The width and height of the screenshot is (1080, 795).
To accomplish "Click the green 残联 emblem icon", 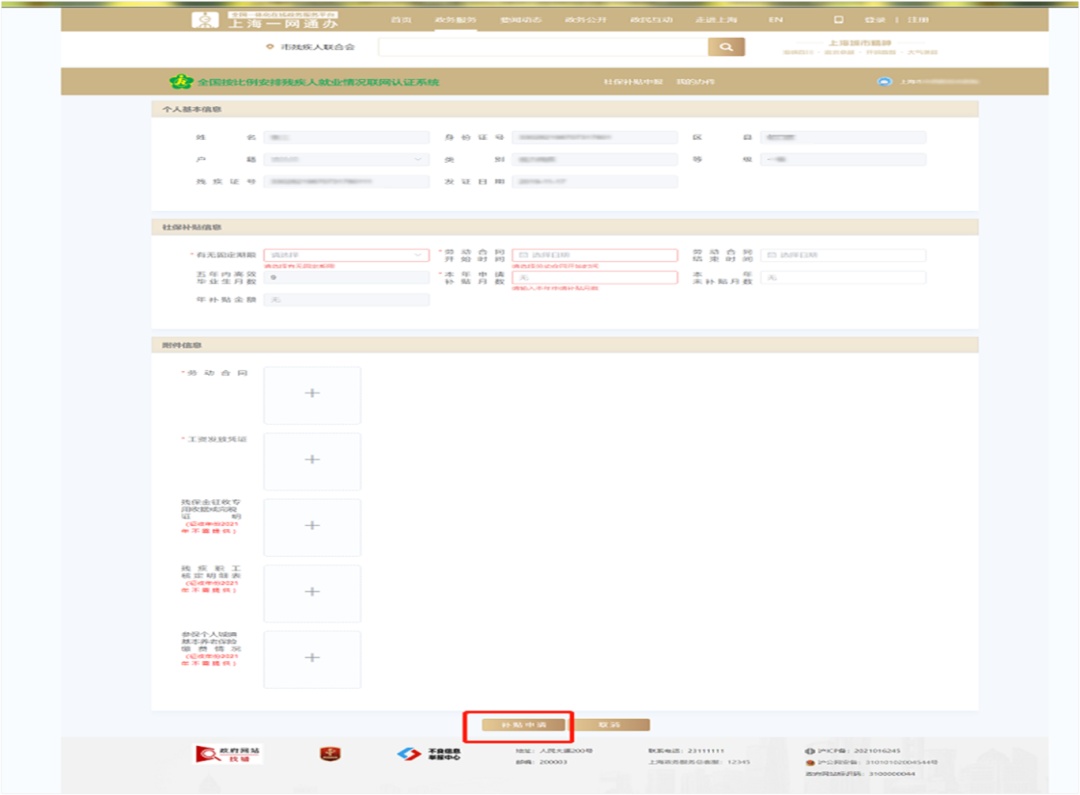I will coord(180,81).
